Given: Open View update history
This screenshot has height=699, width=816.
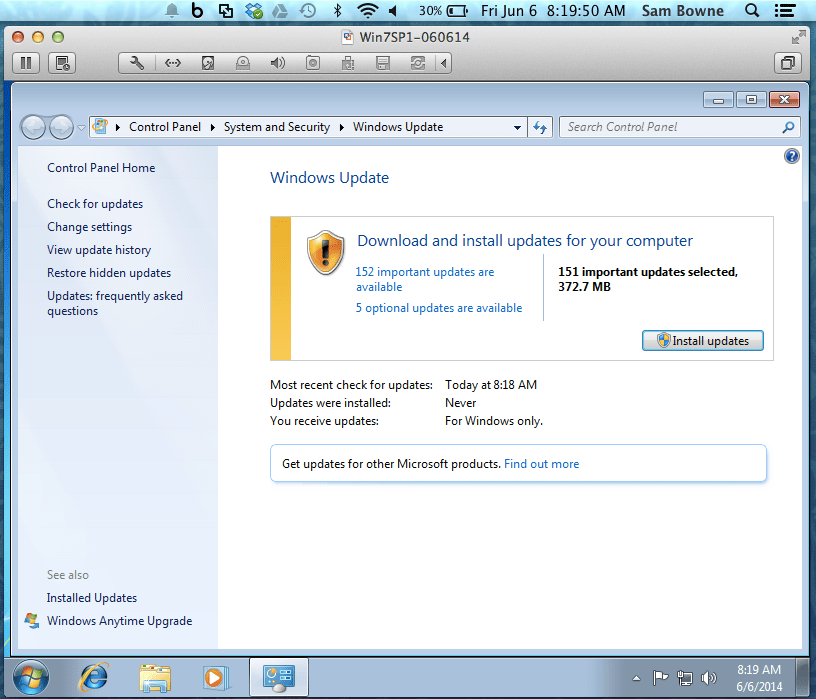Looking at the screenshot, I should [99, 250].
